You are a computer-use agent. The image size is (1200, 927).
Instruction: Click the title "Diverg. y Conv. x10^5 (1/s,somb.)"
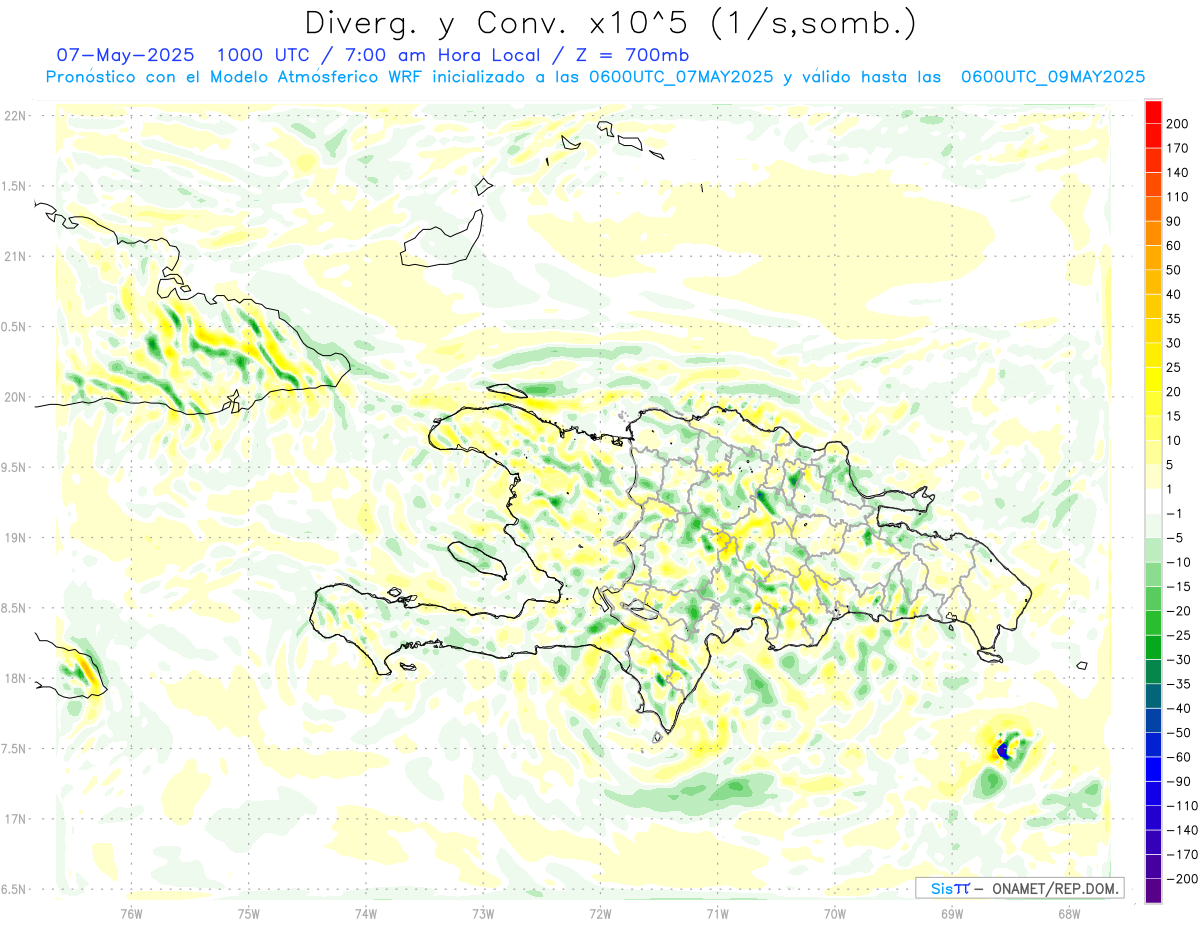click(x=610, y=23)
